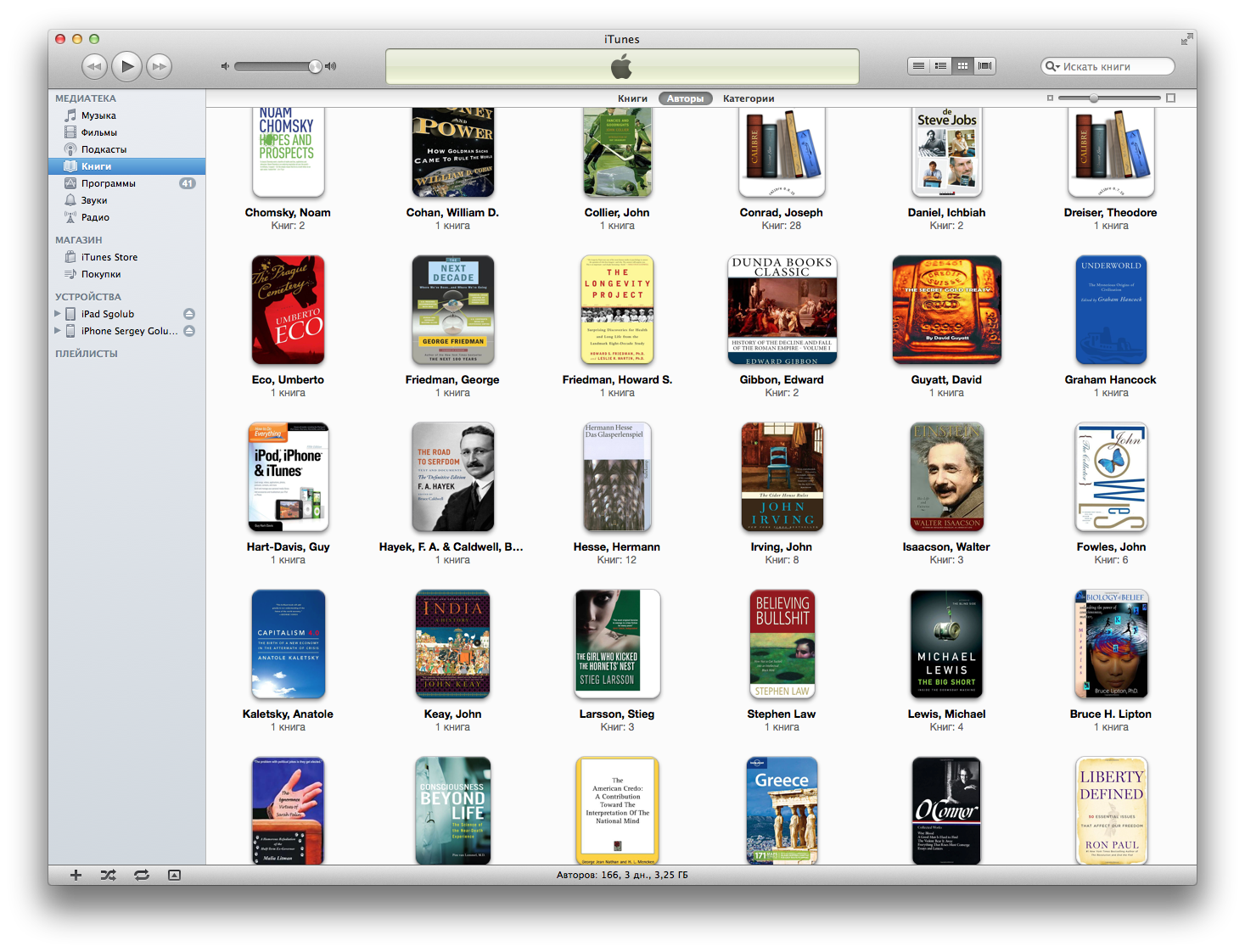Open the Gibbon, Edward book cover
The image size is (1245, 952).
tap(782, 311)
